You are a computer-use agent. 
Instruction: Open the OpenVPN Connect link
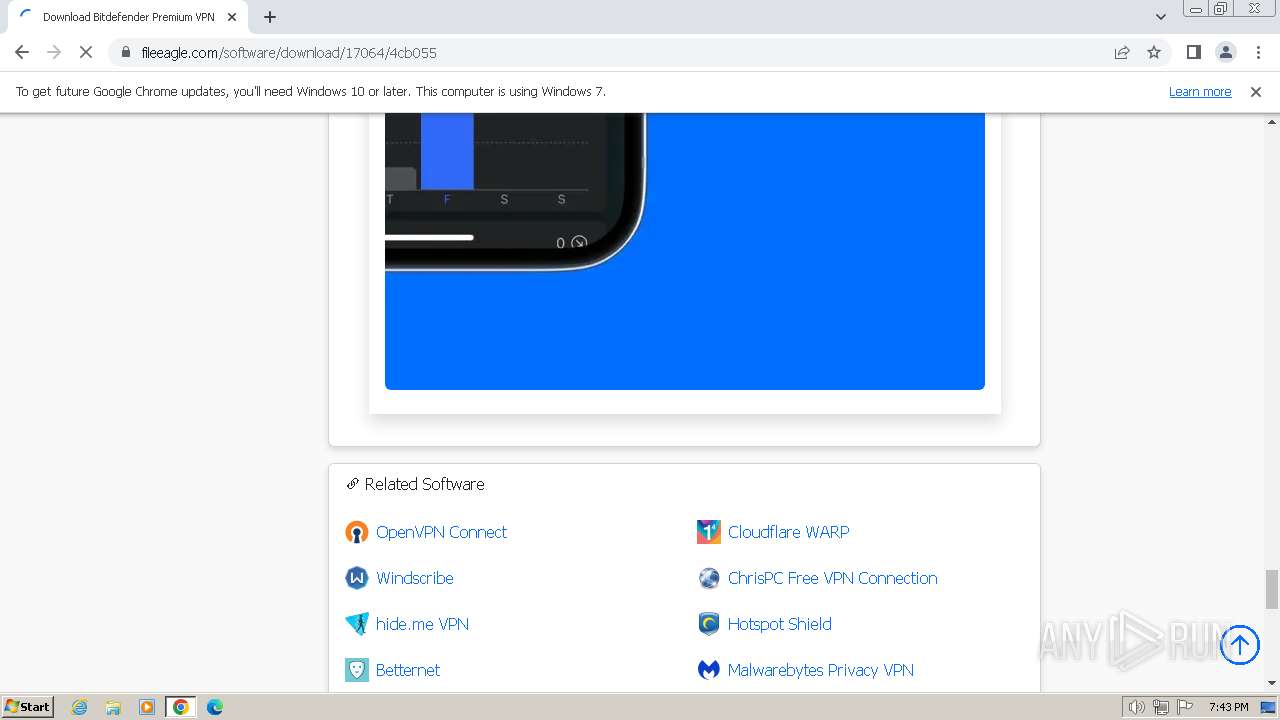click(441, 532)
